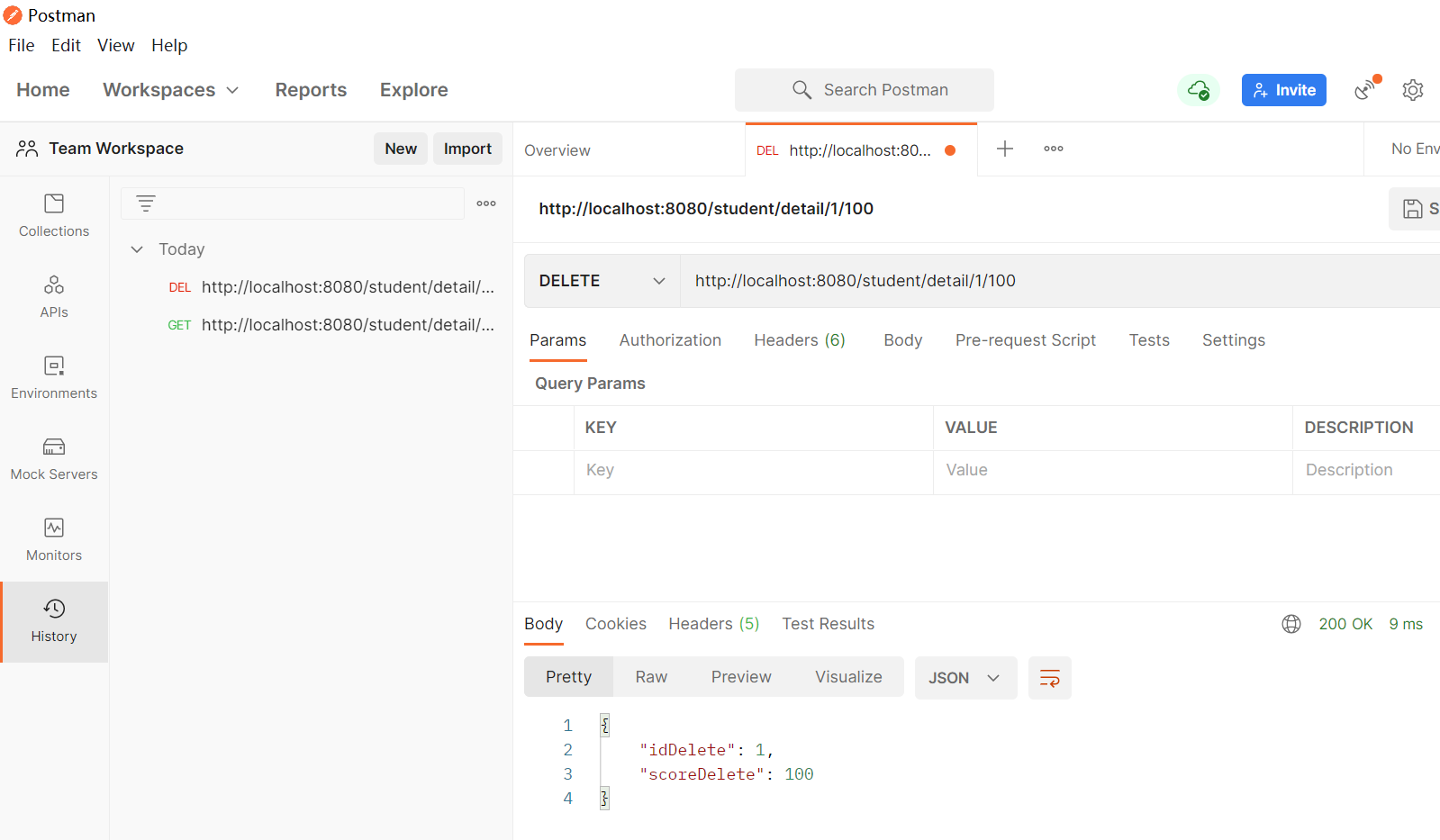Switch to request Headers (6) tab
The image size is (1440, 840).
click(x=800, y=340)
